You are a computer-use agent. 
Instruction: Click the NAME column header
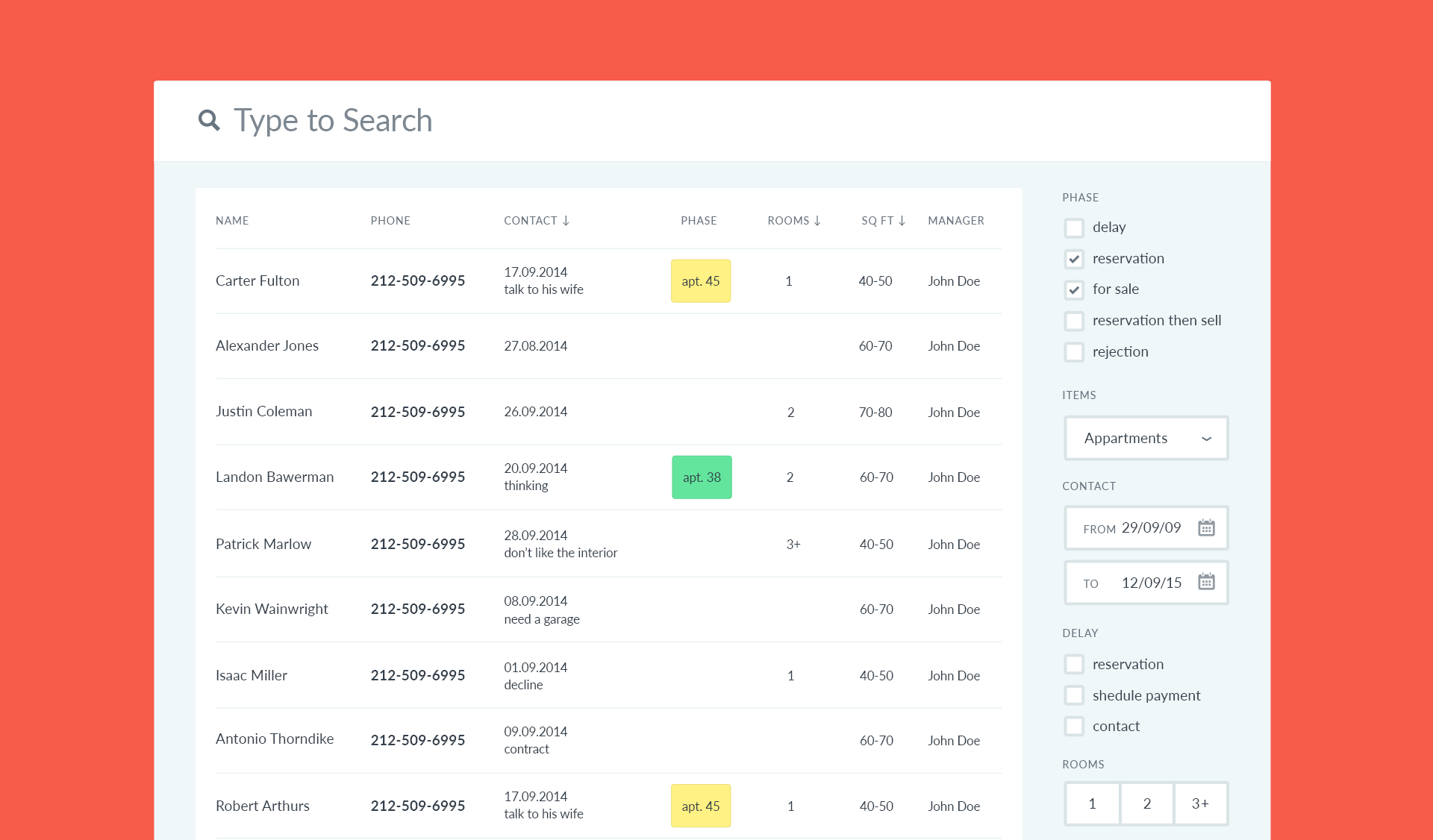(x=232, y=221)
